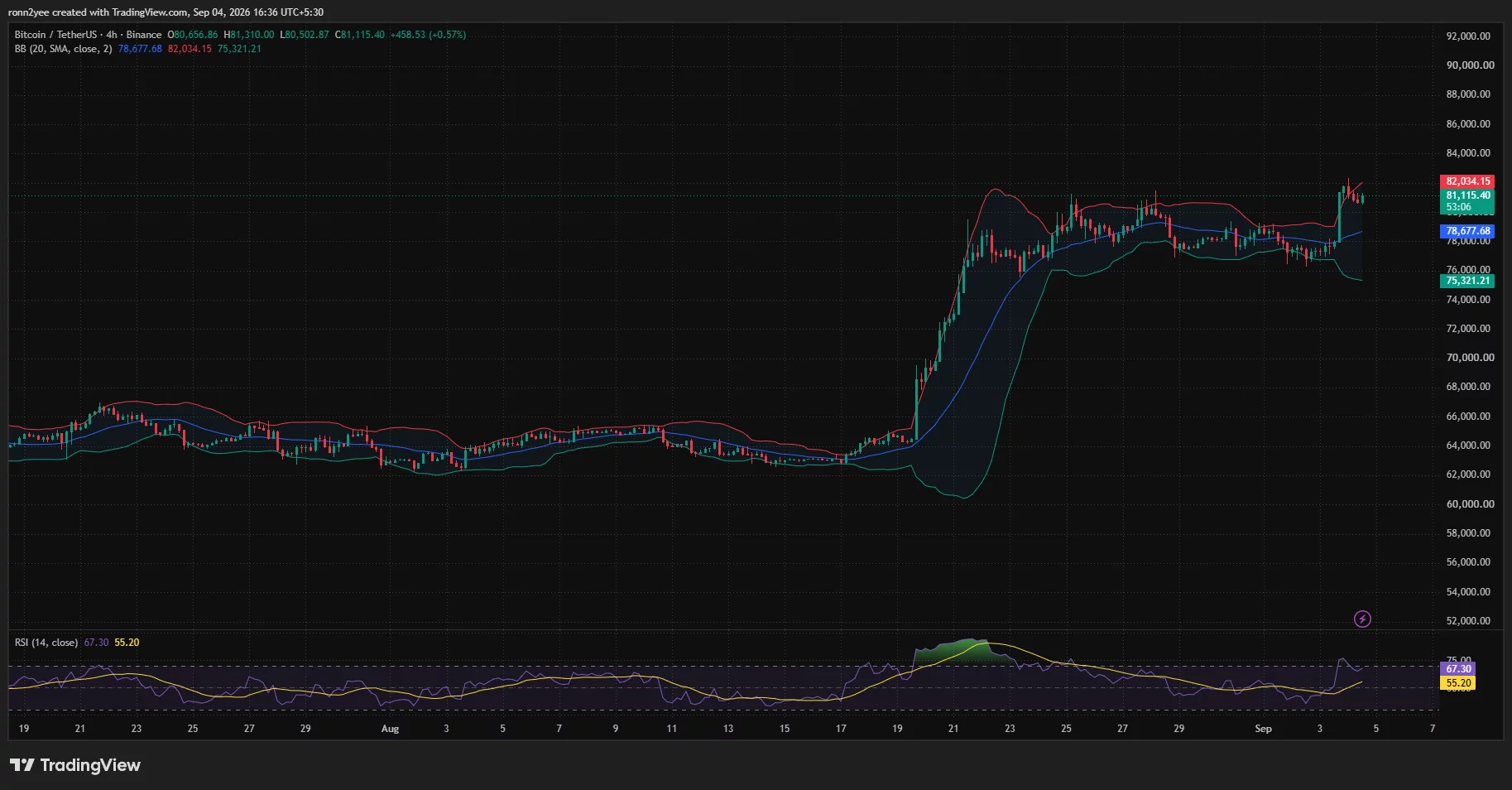Click the high value H81,310.00 in legend
1512x790 pixels.
coord(248,35)
